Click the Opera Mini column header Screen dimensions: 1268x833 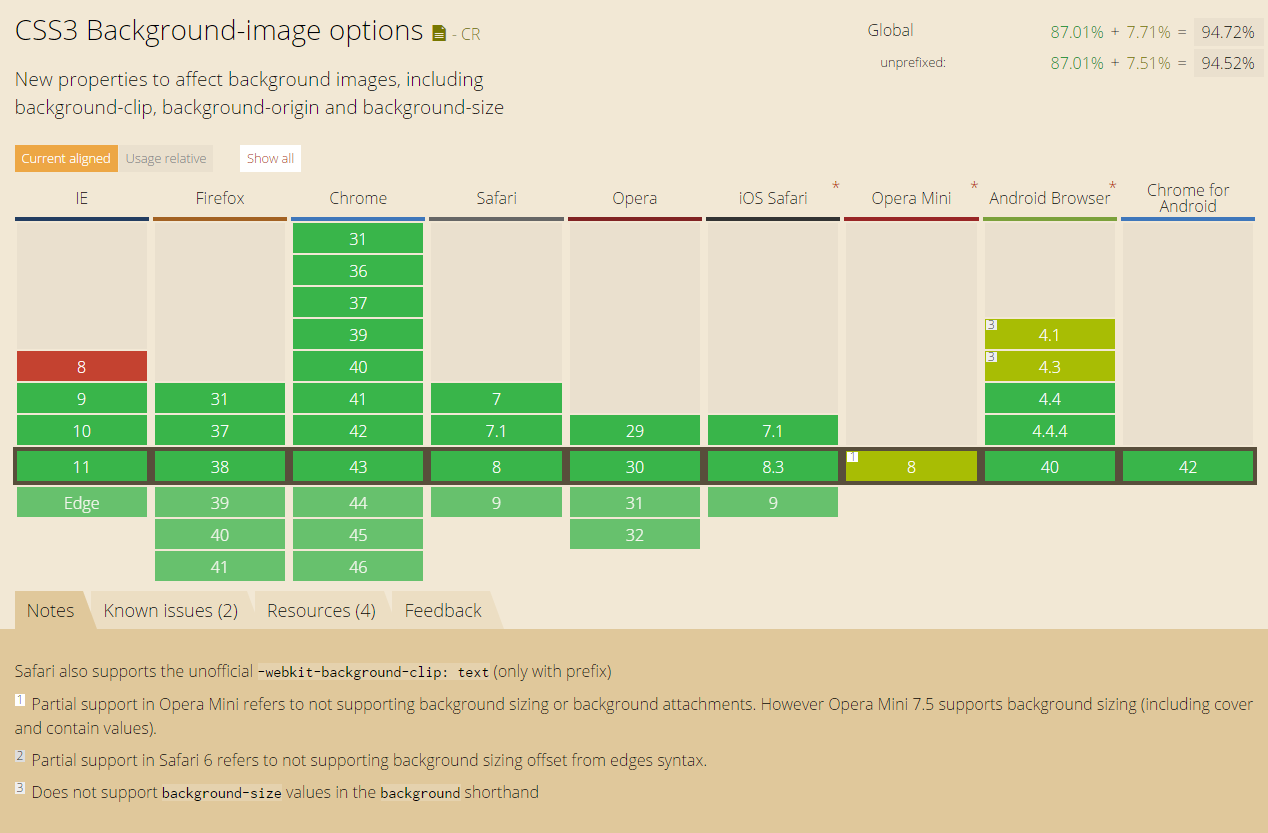click(x=911, y=198)
